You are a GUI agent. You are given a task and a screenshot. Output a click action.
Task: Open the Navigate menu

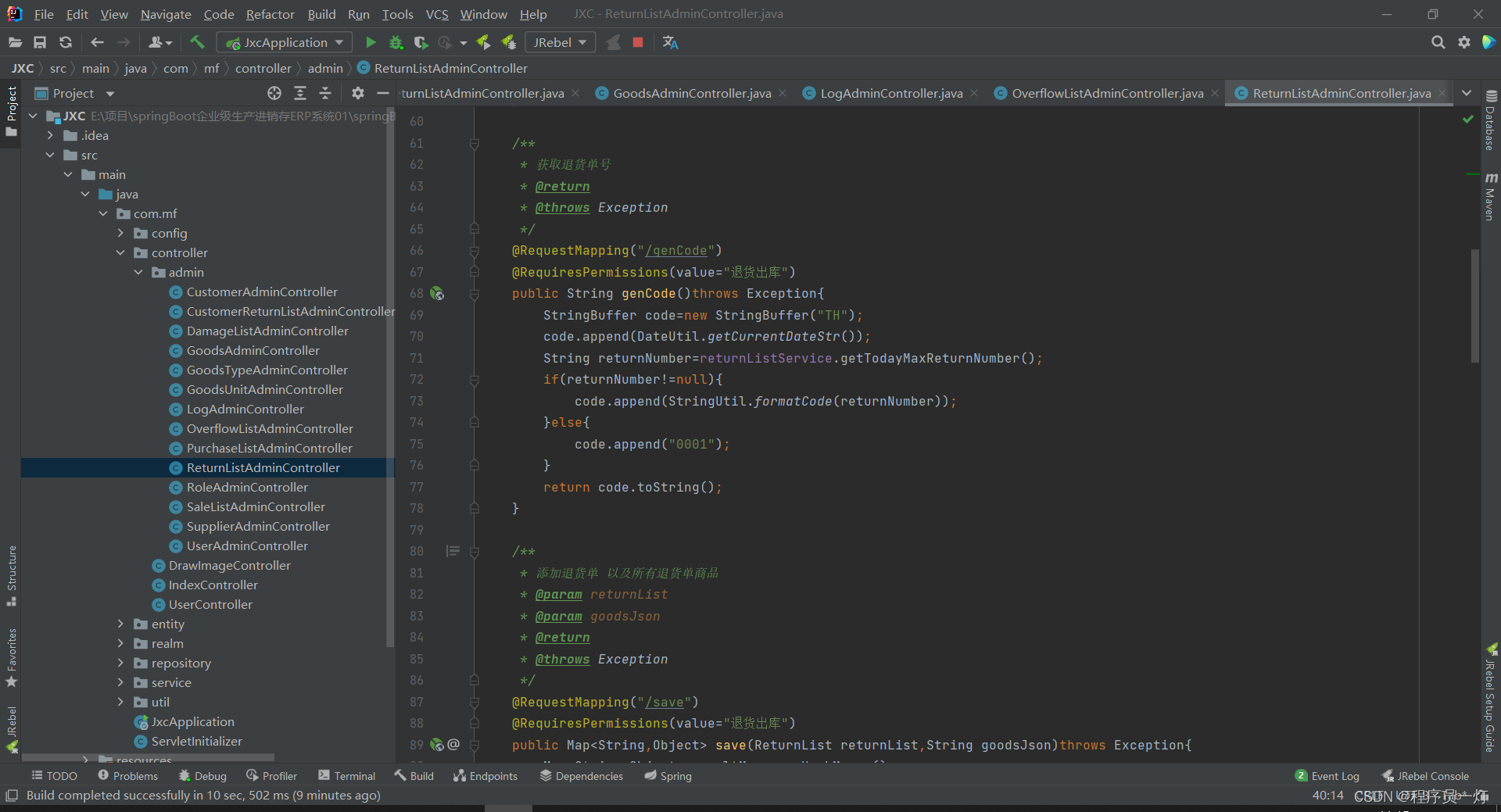(166, 14)
